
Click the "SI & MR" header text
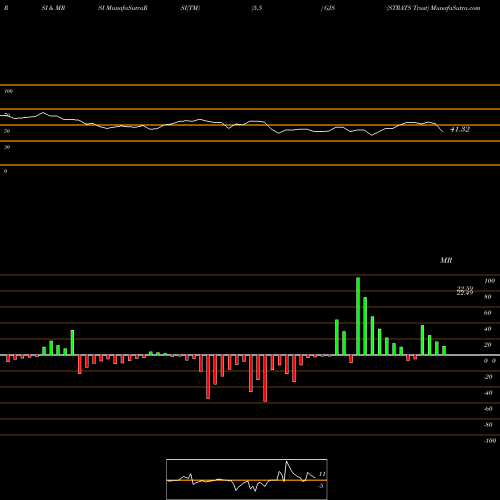point(53,8)
